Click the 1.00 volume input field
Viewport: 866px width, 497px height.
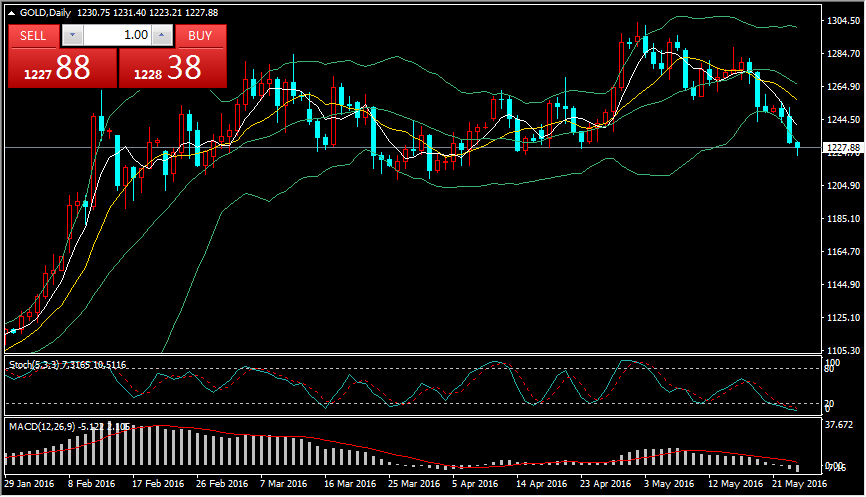pos(118,35)
